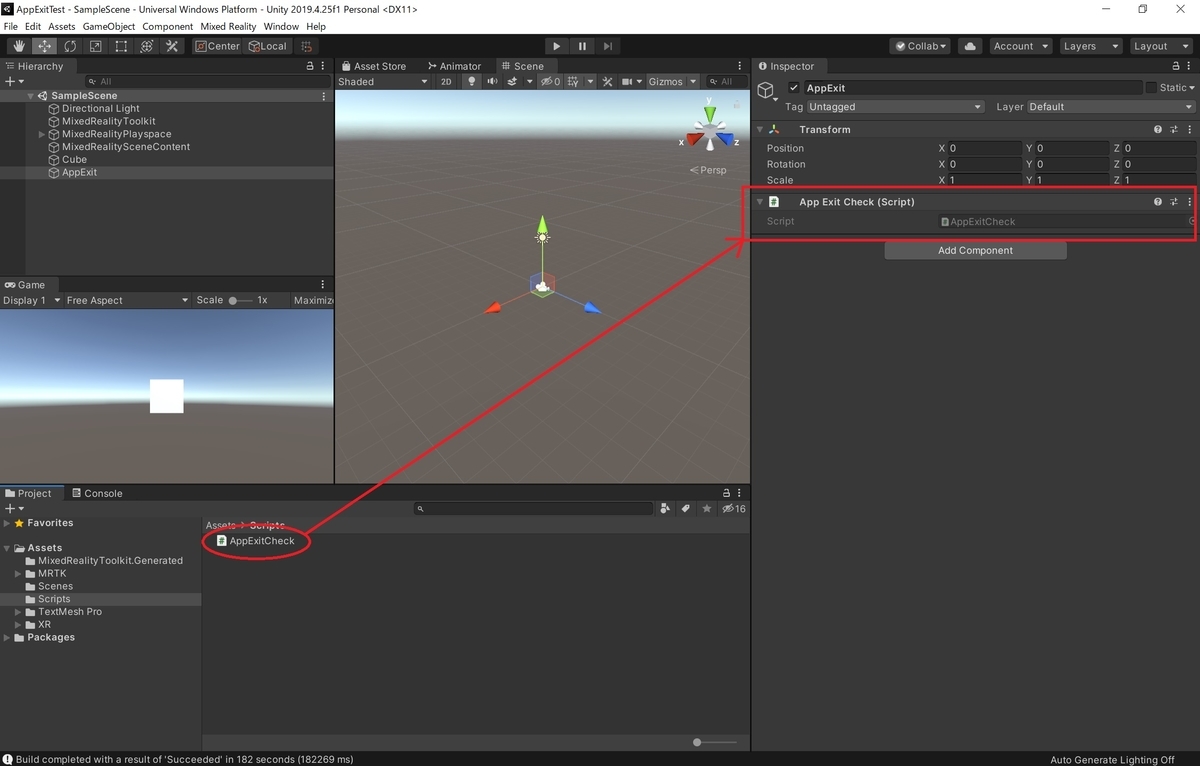Image resolution: width=1200 pixels, height=766 pixels.
Task: Collapse App Exit Check script component
Action: (x=759, y=202)
